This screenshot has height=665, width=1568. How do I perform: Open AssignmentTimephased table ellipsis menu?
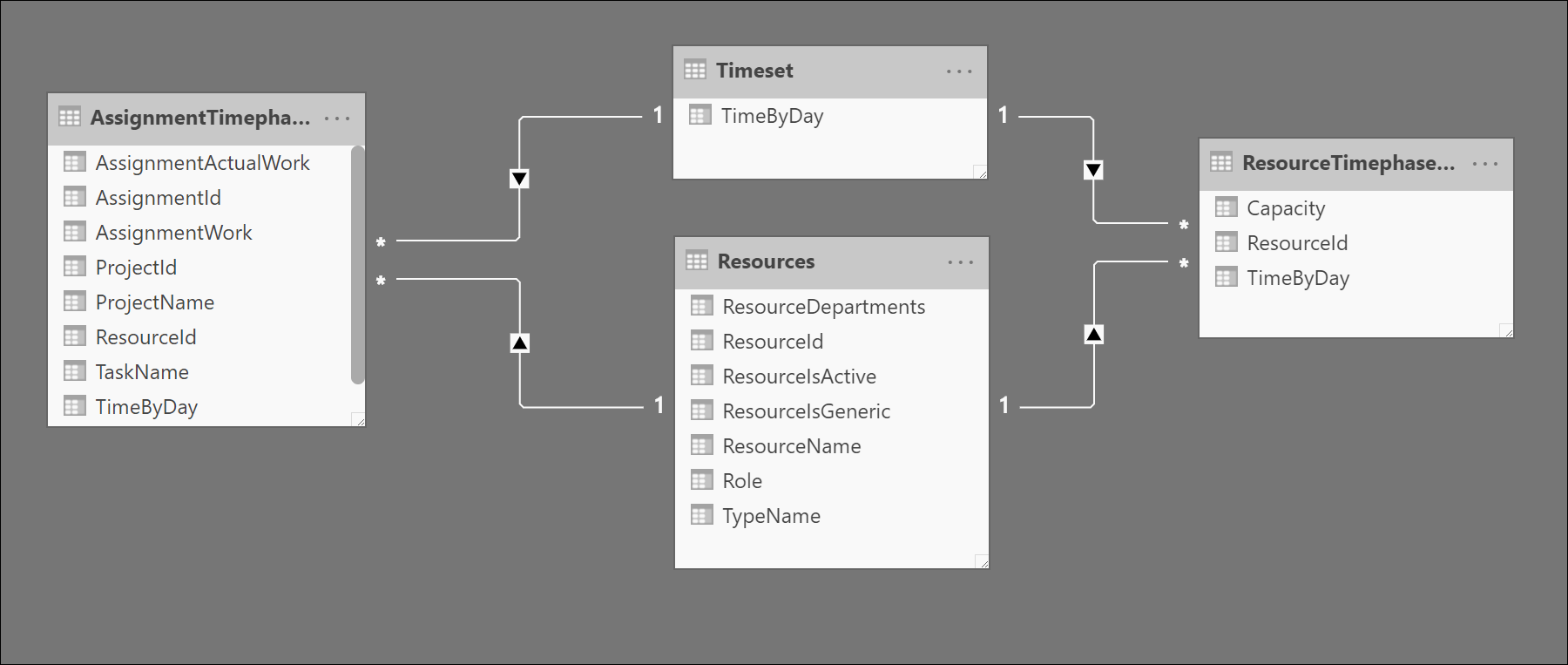(337, 118)
